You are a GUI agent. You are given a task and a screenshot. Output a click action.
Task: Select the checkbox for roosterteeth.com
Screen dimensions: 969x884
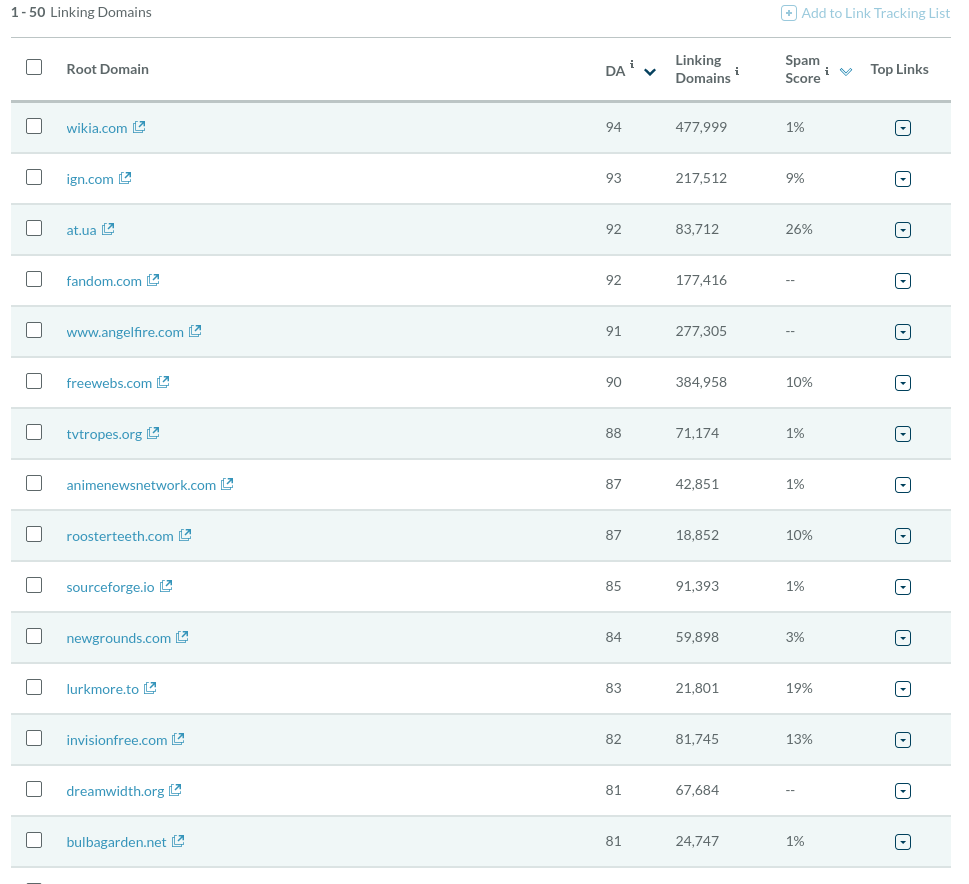click(34, 534)
